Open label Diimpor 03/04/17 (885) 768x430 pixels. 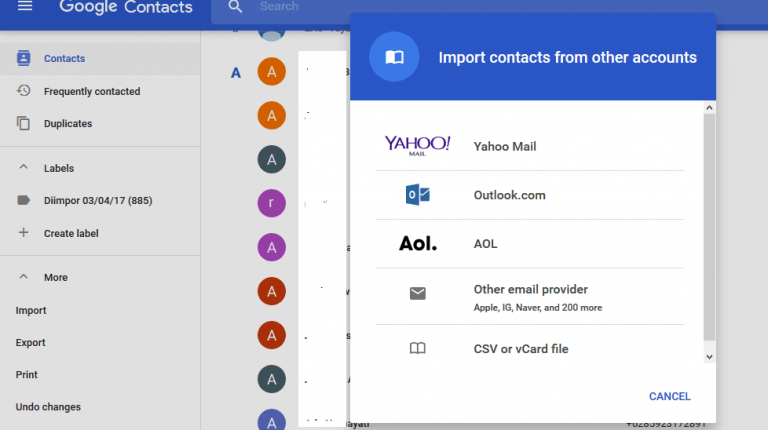pos(98,200)
